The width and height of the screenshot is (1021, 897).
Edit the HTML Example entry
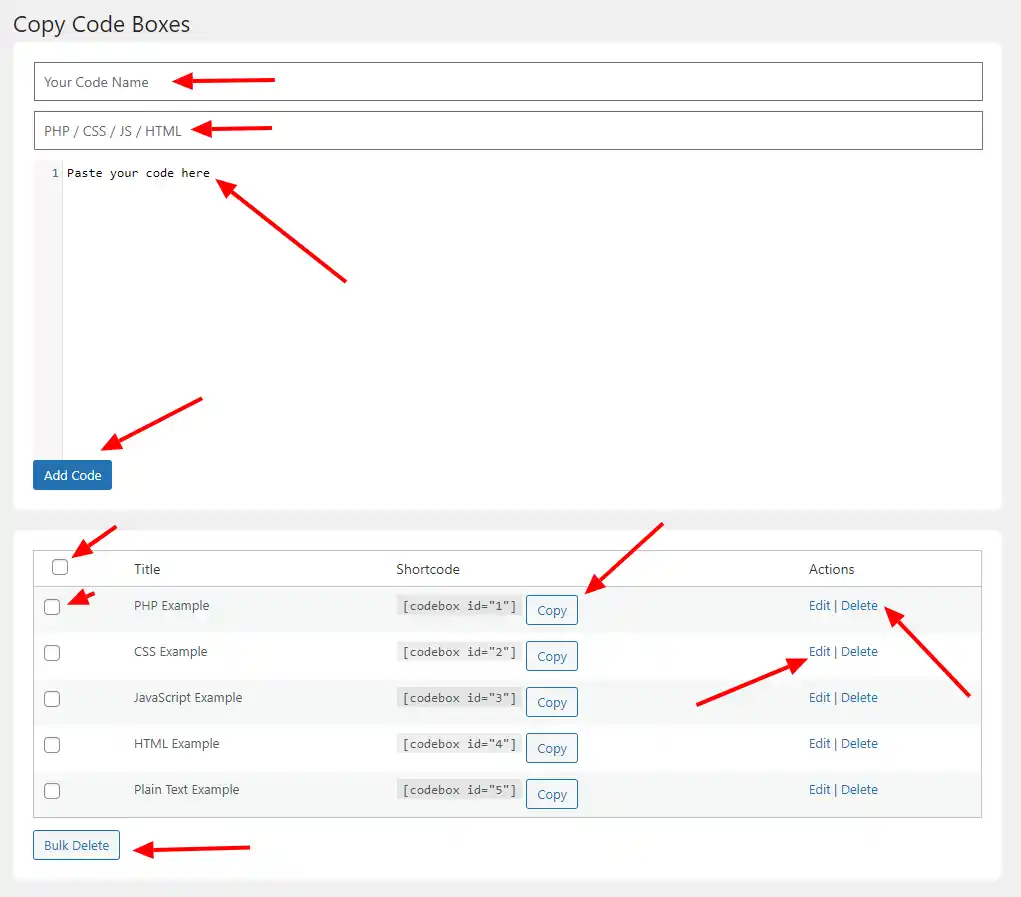[819, 743]
